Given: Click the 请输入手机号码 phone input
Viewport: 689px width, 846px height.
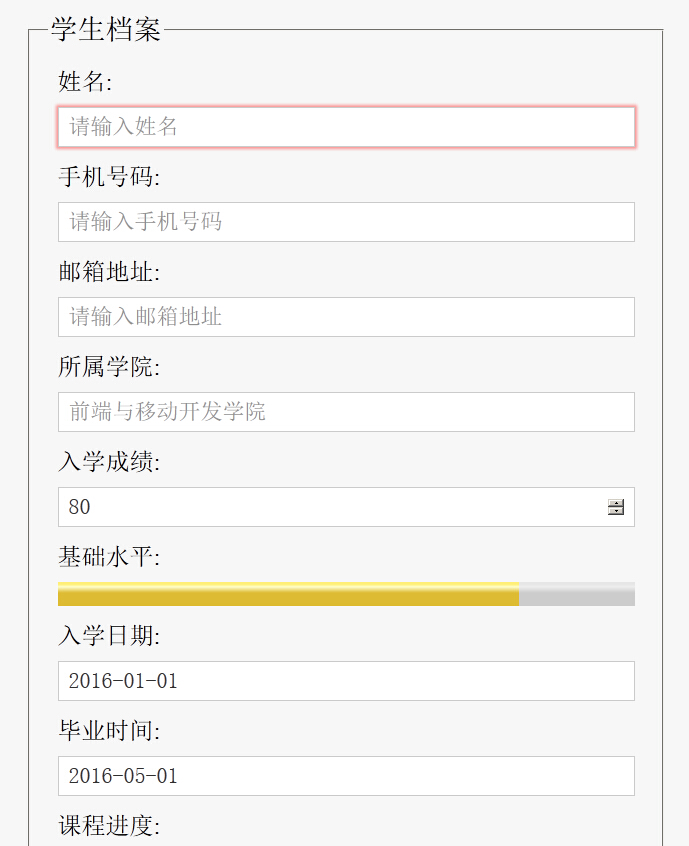Looking at the screenshot, I should [346, 222].
